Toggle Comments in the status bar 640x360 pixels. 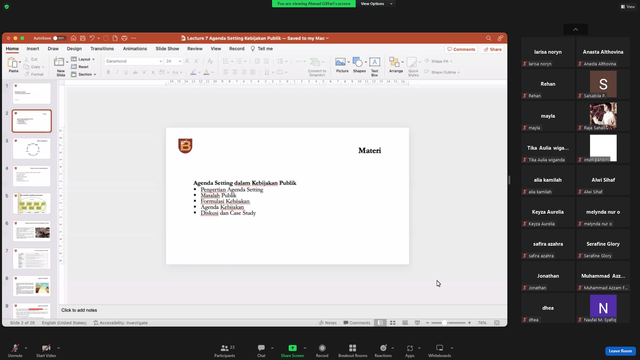[x=357, y=322]
